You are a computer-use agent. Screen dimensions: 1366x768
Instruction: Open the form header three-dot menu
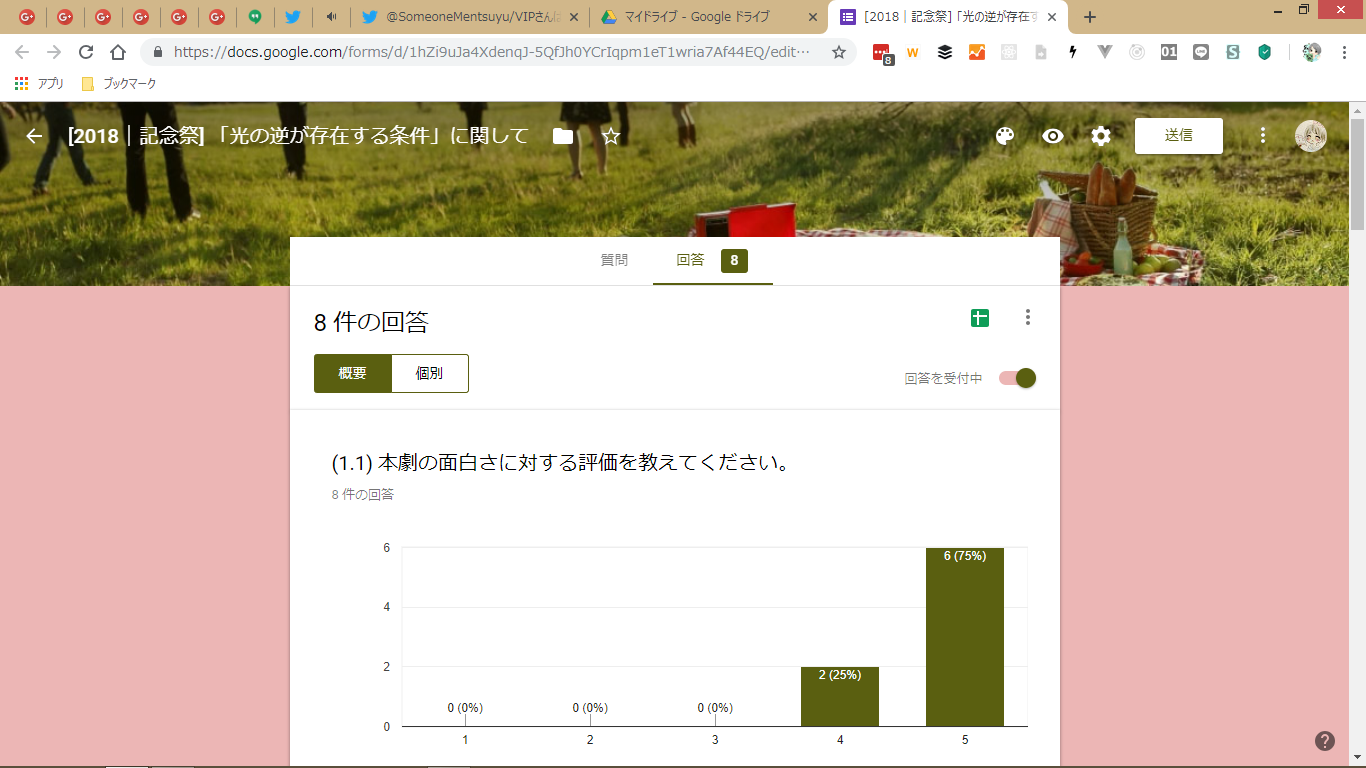tap(1263, 136)
